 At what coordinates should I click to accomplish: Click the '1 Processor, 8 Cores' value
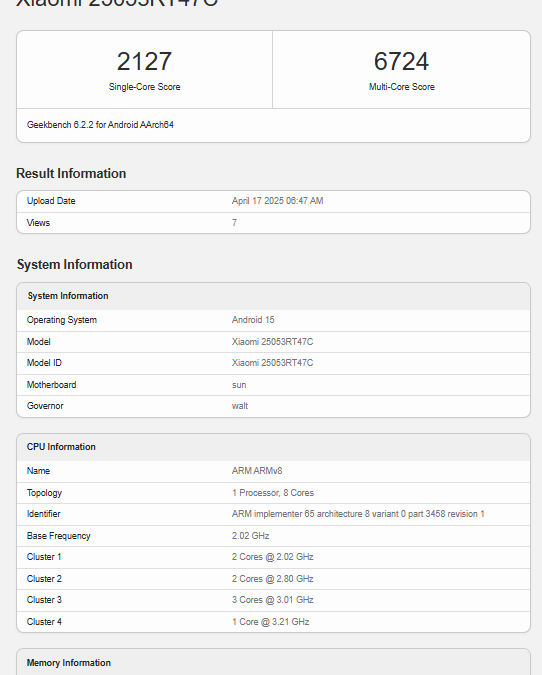click(x=273, y=493)
